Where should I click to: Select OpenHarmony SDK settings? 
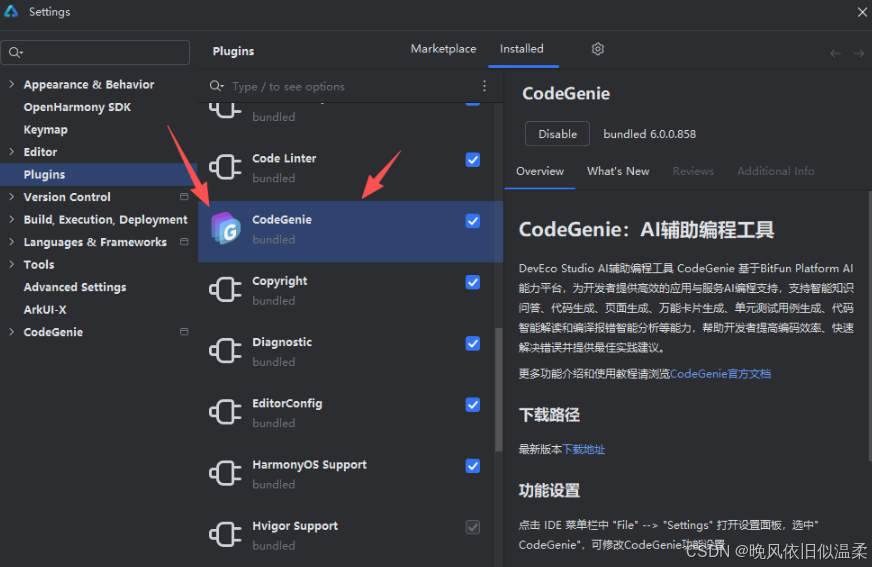click(77, 107)
